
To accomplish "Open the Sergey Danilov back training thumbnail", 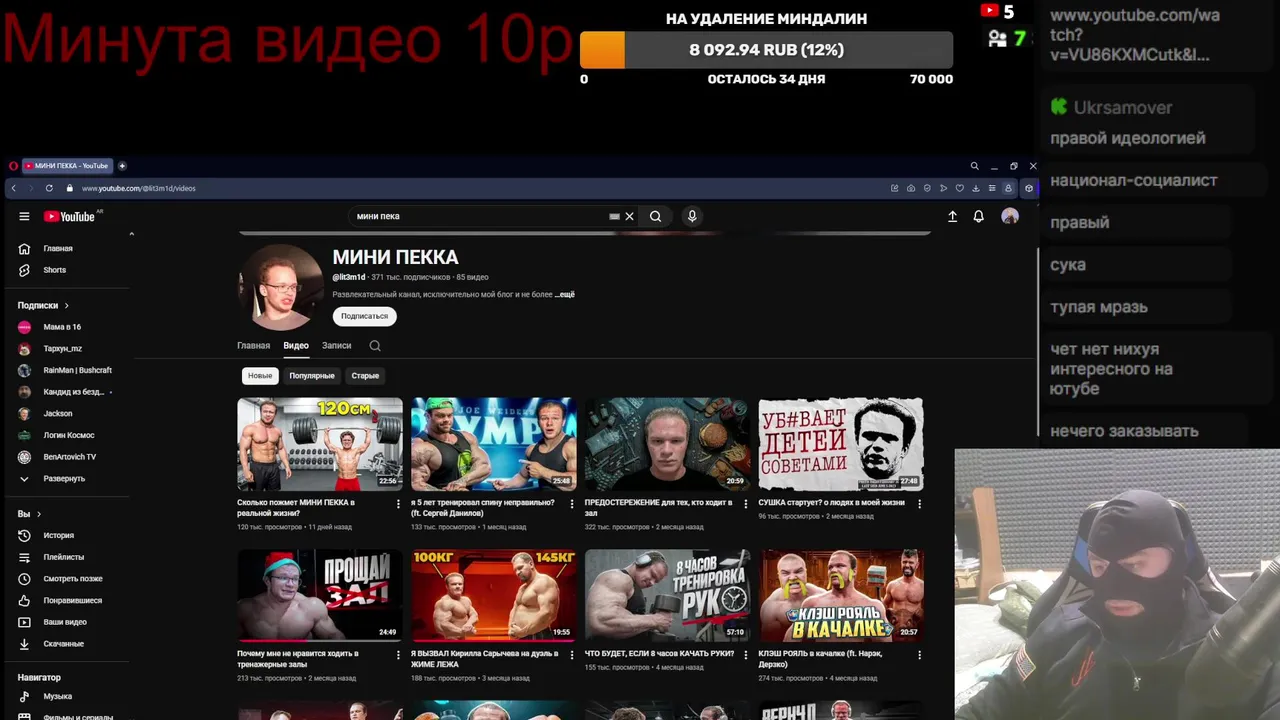I will coord(494,444).
